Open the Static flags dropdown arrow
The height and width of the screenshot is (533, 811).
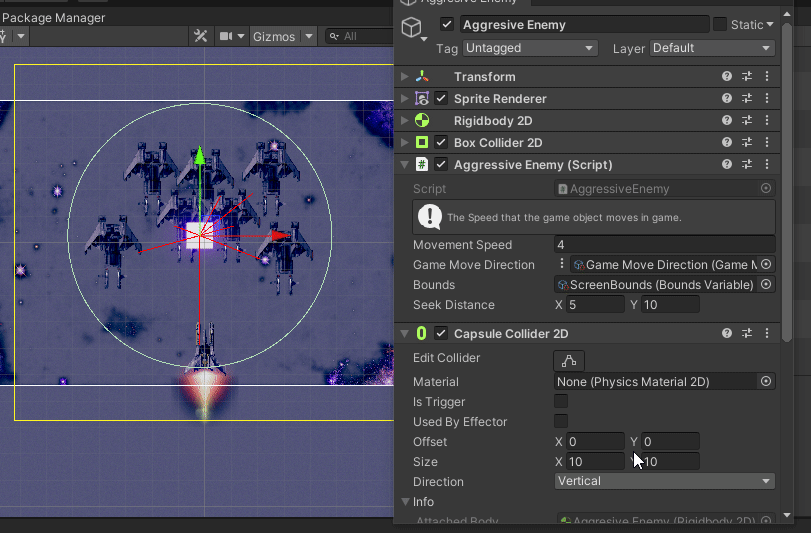(770, 24)
